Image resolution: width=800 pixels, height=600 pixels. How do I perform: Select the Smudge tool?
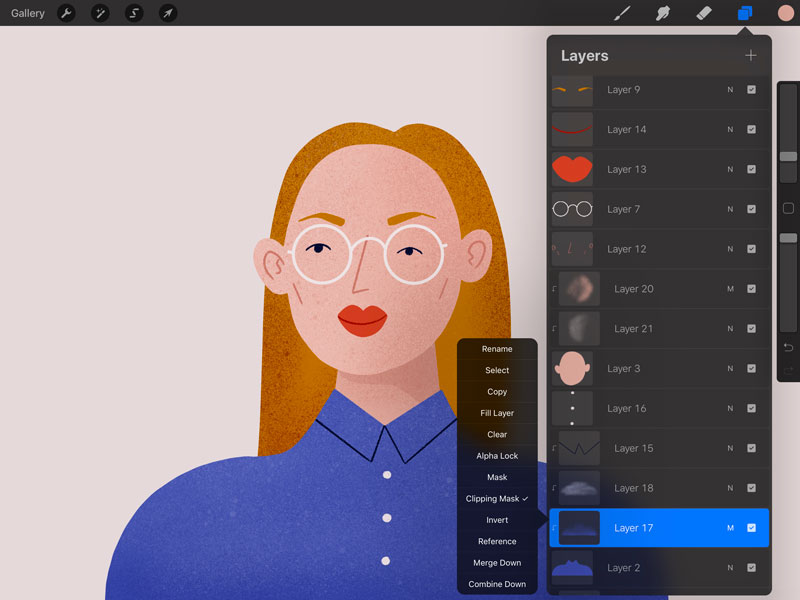click(x=663, y=13)
